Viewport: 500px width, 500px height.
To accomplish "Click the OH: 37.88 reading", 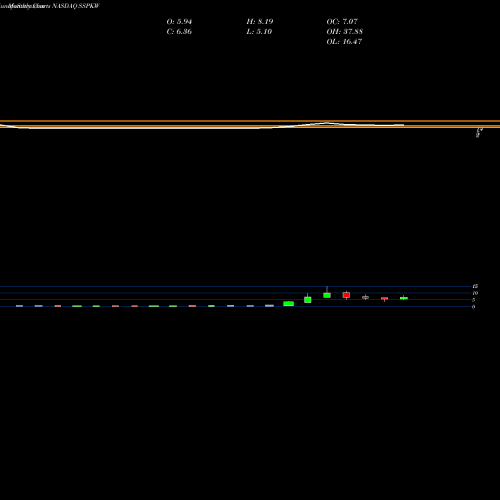I will point(345,32).
